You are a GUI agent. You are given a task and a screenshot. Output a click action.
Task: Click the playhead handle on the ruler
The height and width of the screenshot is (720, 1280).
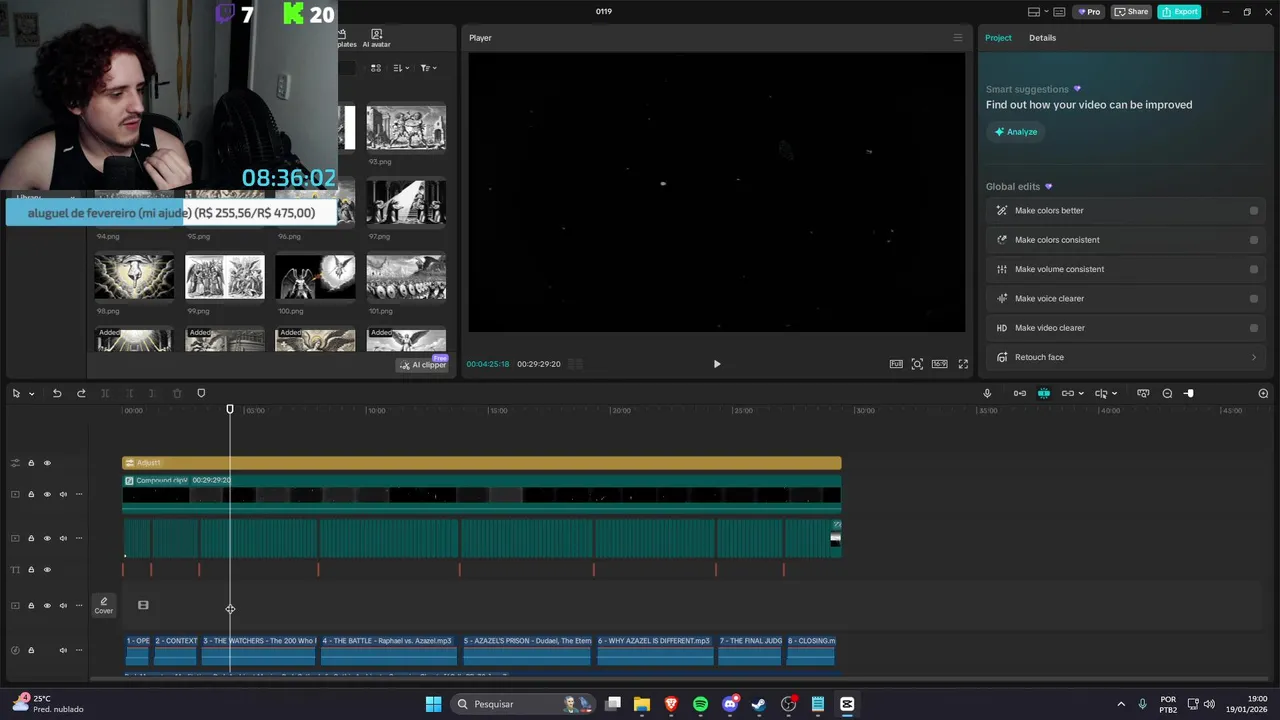click(x=230, y=409)
